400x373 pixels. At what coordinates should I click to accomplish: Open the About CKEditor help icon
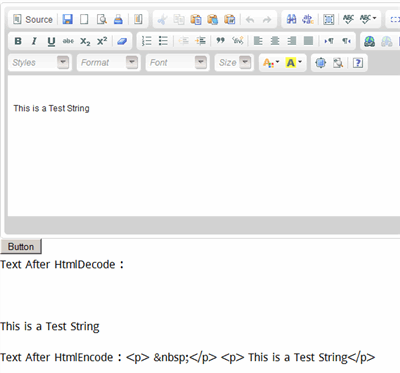358,63
